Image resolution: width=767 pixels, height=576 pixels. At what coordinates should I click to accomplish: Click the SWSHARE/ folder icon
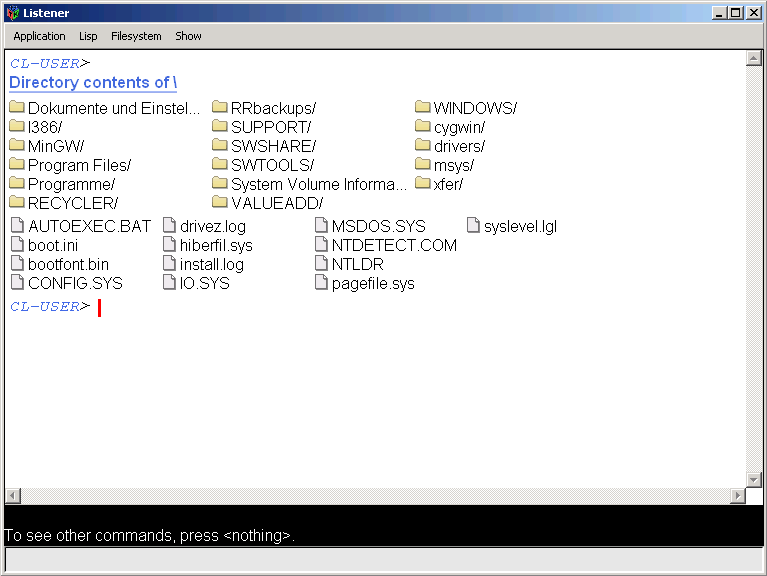point(220,145)
